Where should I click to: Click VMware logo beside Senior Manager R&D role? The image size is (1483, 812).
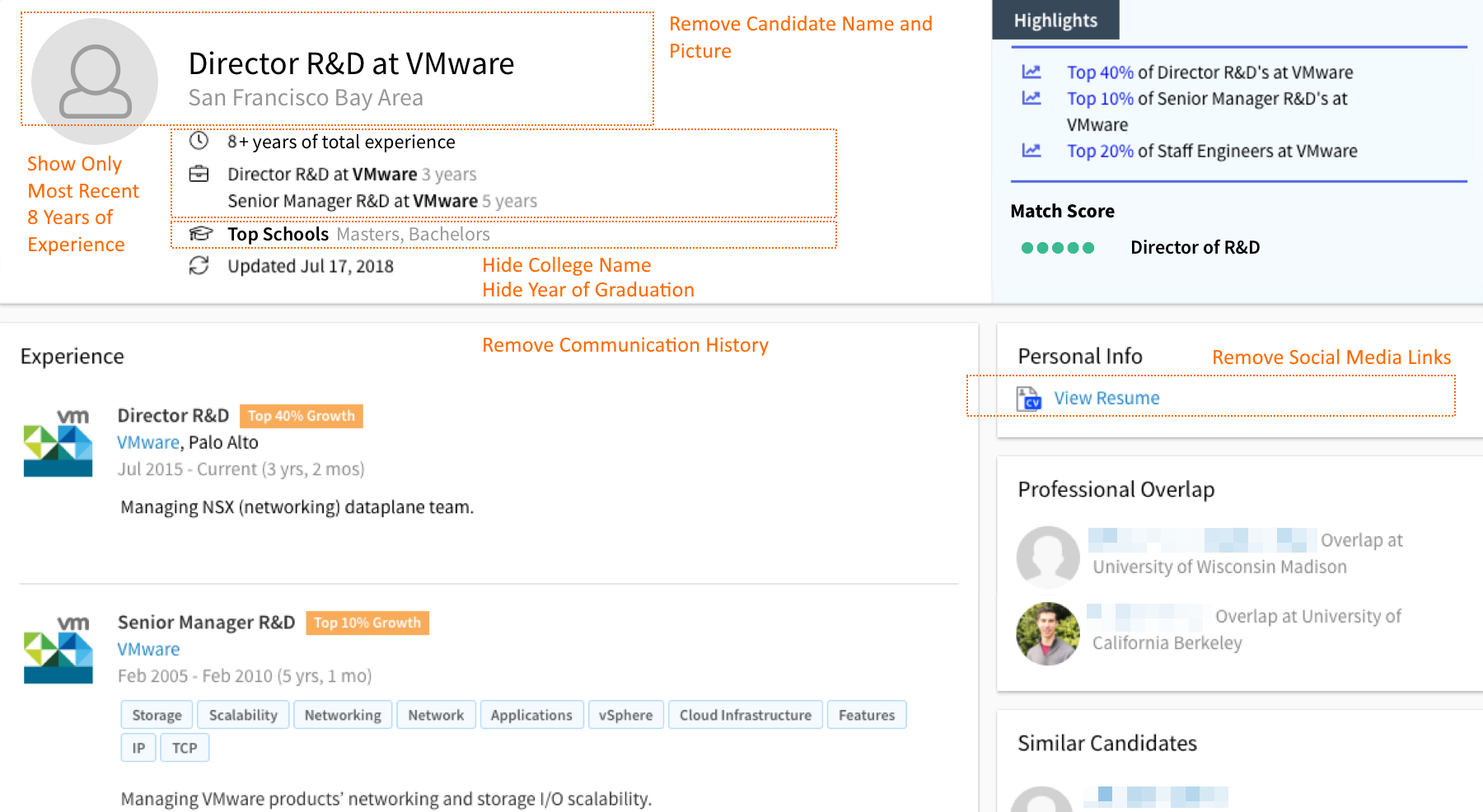(x=58, y=650)
